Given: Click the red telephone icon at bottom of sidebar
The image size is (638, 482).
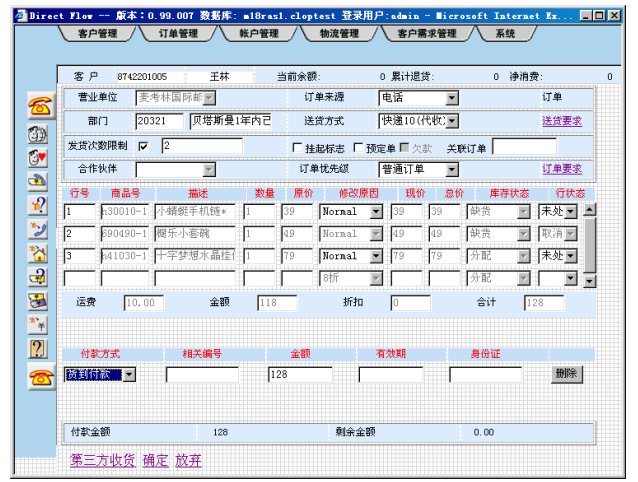Looking at the screenshot, I should [x=40, y=376].
